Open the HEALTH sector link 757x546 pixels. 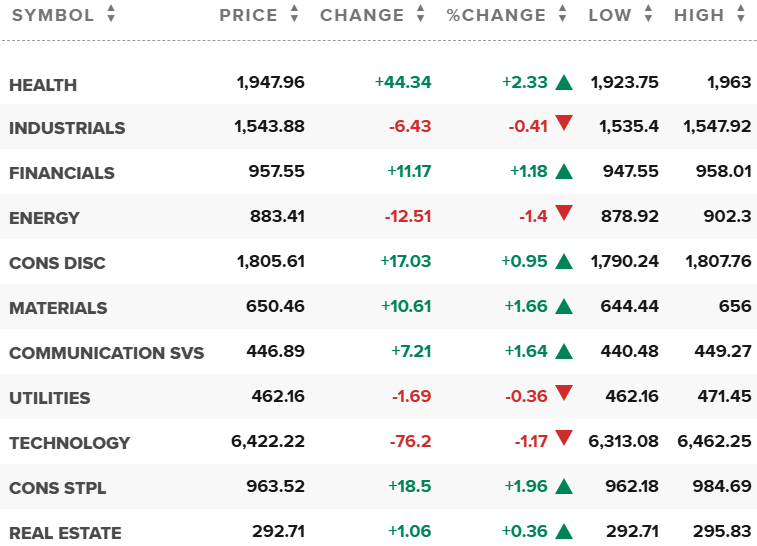click(43, 85)
